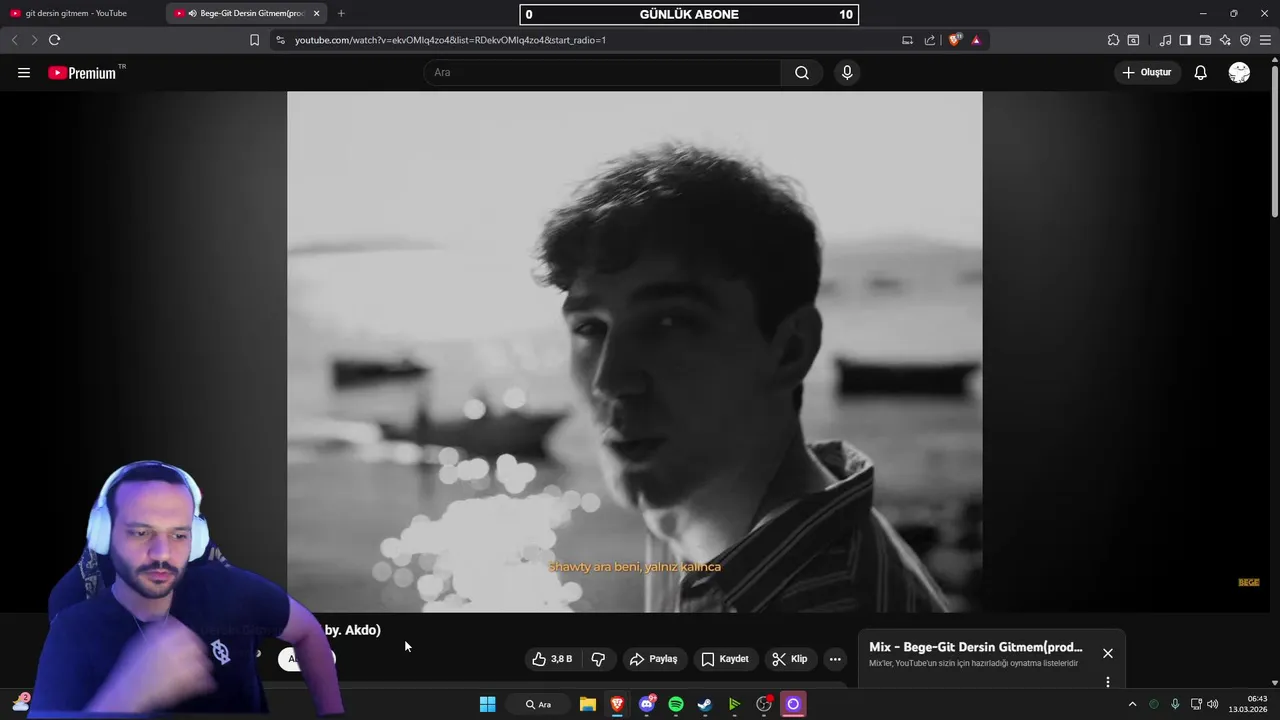Focus the YouTube 'Ara' search field
The height and width of the screenshot is (720, 1280).
point(603,73)
